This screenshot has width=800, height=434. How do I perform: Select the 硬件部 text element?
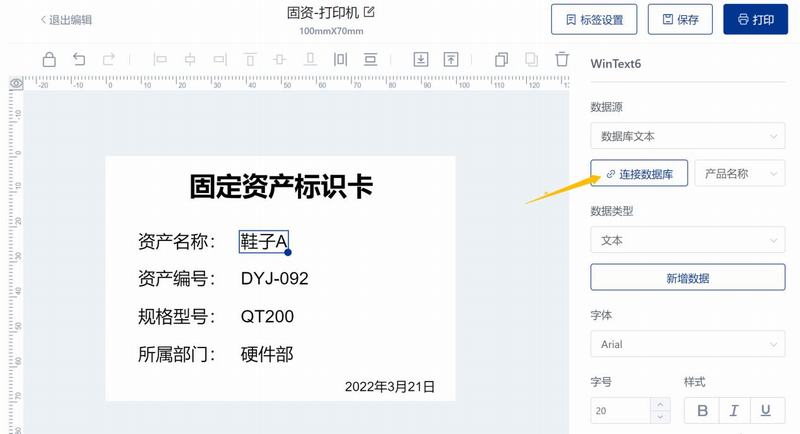[x=267, y=354]
